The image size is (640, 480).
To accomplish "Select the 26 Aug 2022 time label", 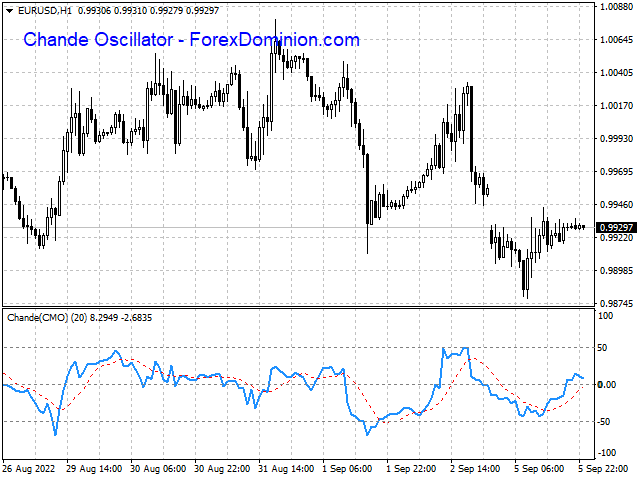I will point(29,469).
